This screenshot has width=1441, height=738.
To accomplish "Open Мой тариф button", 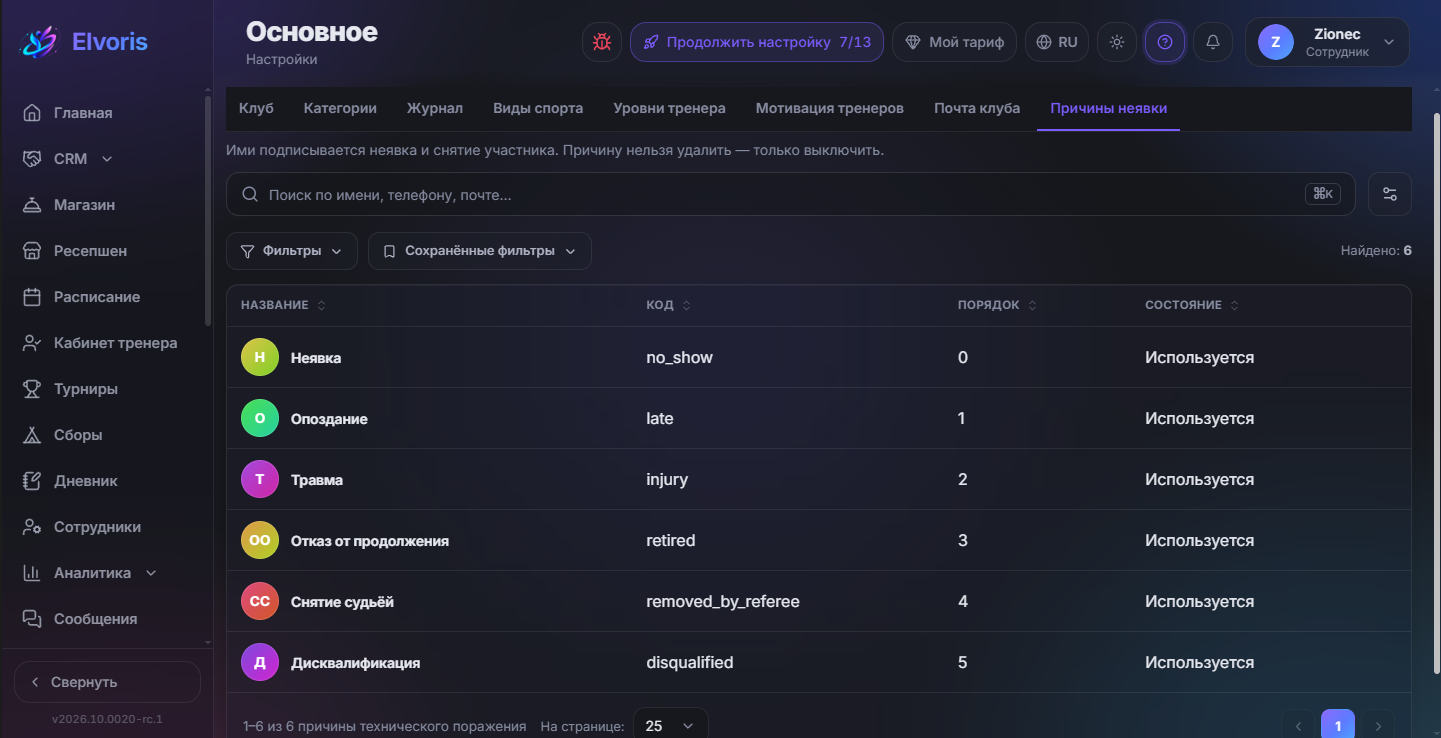I will pos(955,42).
